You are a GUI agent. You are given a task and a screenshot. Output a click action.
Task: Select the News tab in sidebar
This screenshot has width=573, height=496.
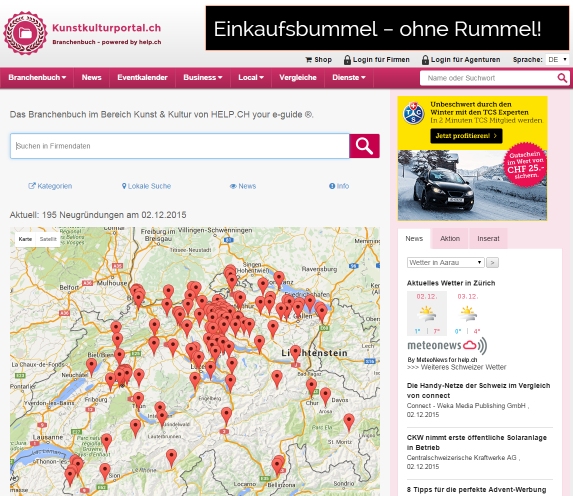point(414,239)
